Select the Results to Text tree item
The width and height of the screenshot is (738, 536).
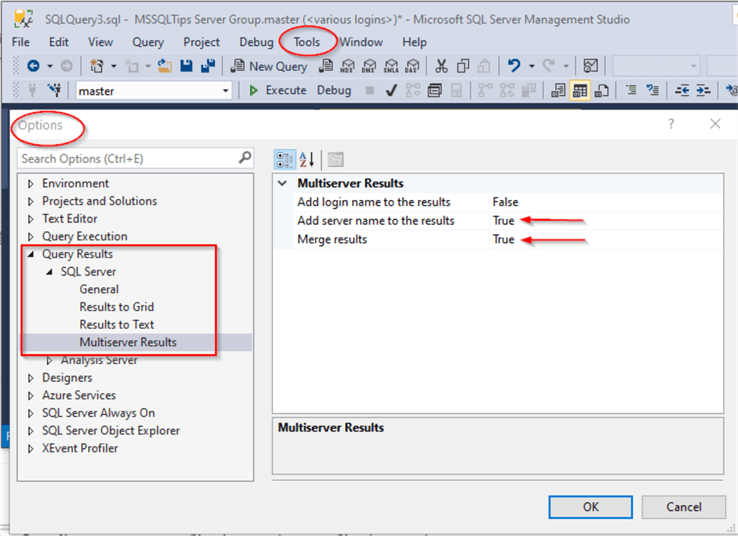(117, 325)
